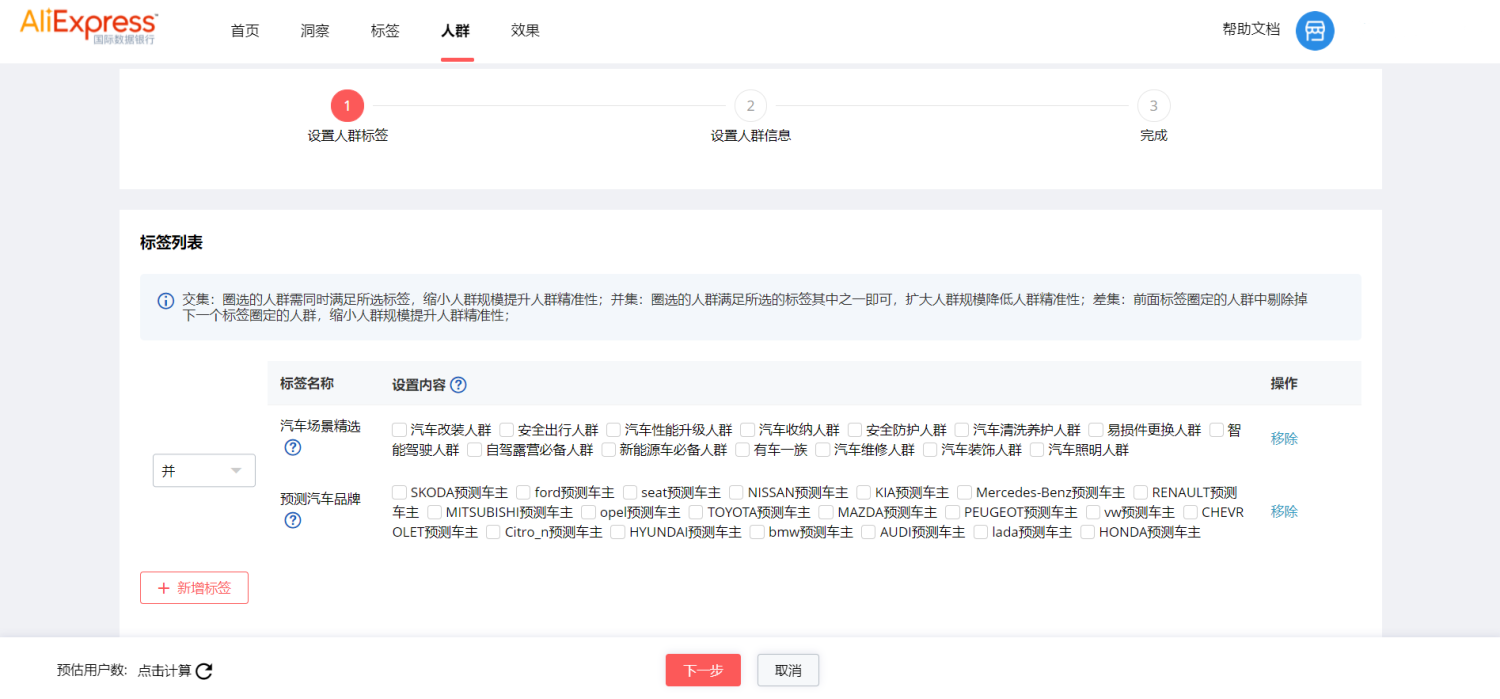Screen dimensions: 1500x699
Task: Click the refresh icon beside 点击计算
Action: click(x=204, y=671)
